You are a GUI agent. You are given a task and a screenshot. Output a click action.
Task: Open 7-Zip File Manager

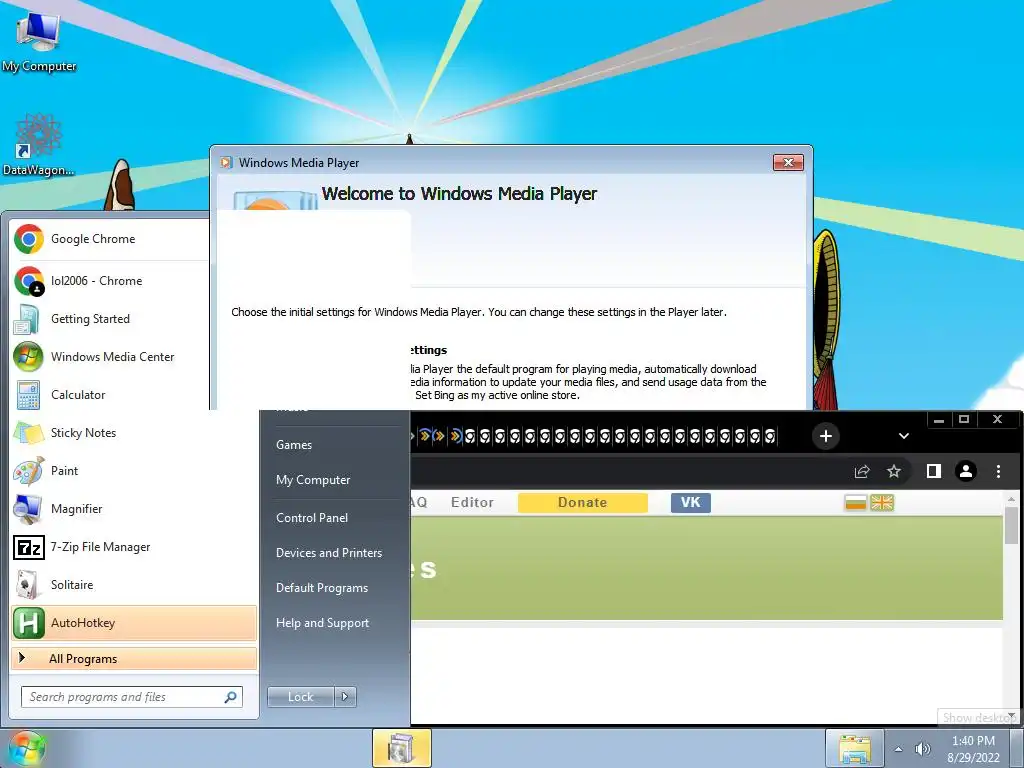[x=134, y=547]
